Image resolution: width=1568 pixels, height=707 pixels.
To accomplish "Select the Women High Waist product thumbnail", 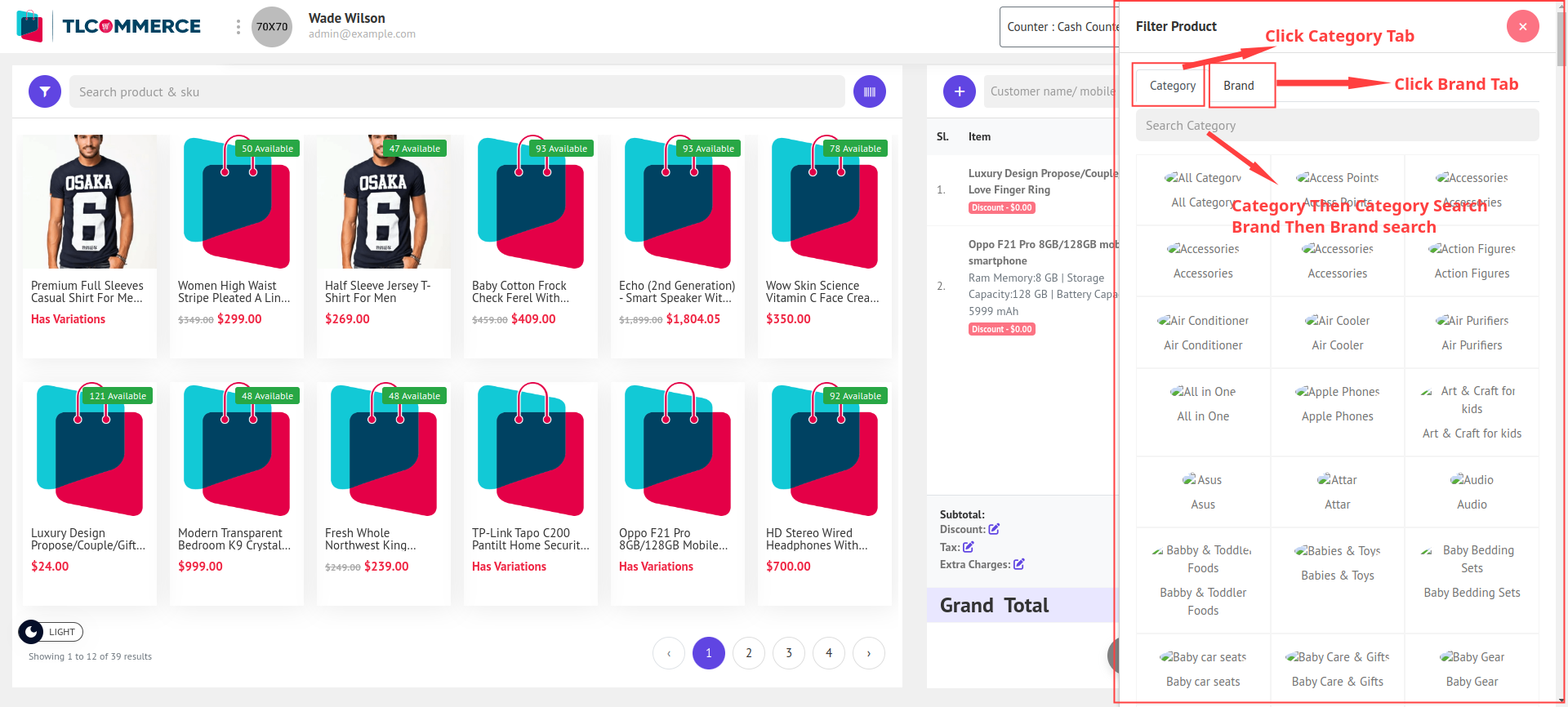I will (237, 202).
